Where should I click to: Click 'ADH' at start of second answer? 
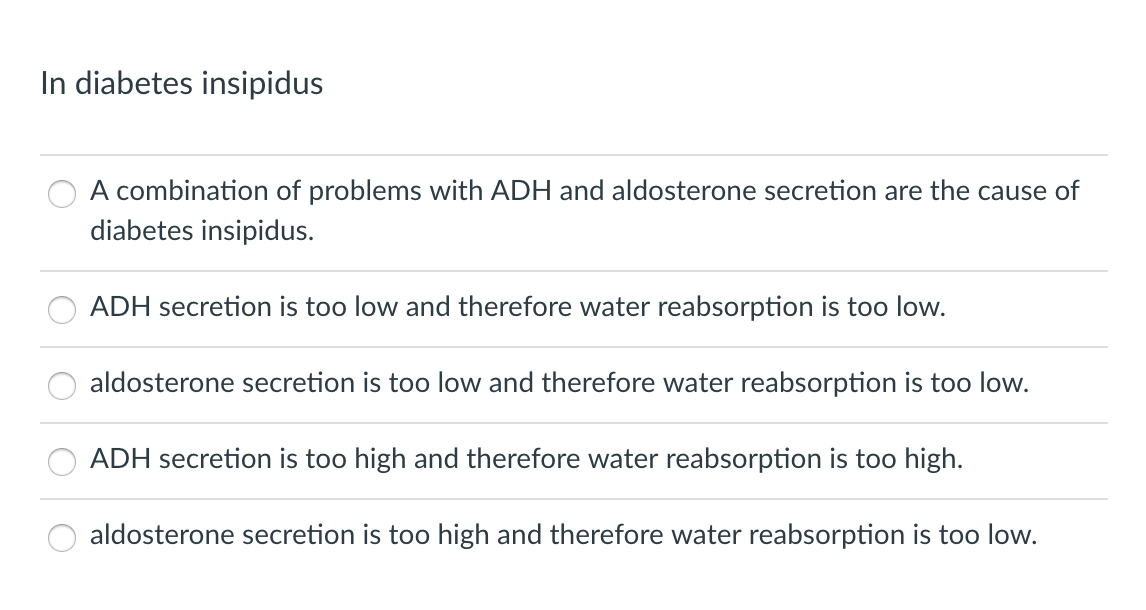[121, 307]
